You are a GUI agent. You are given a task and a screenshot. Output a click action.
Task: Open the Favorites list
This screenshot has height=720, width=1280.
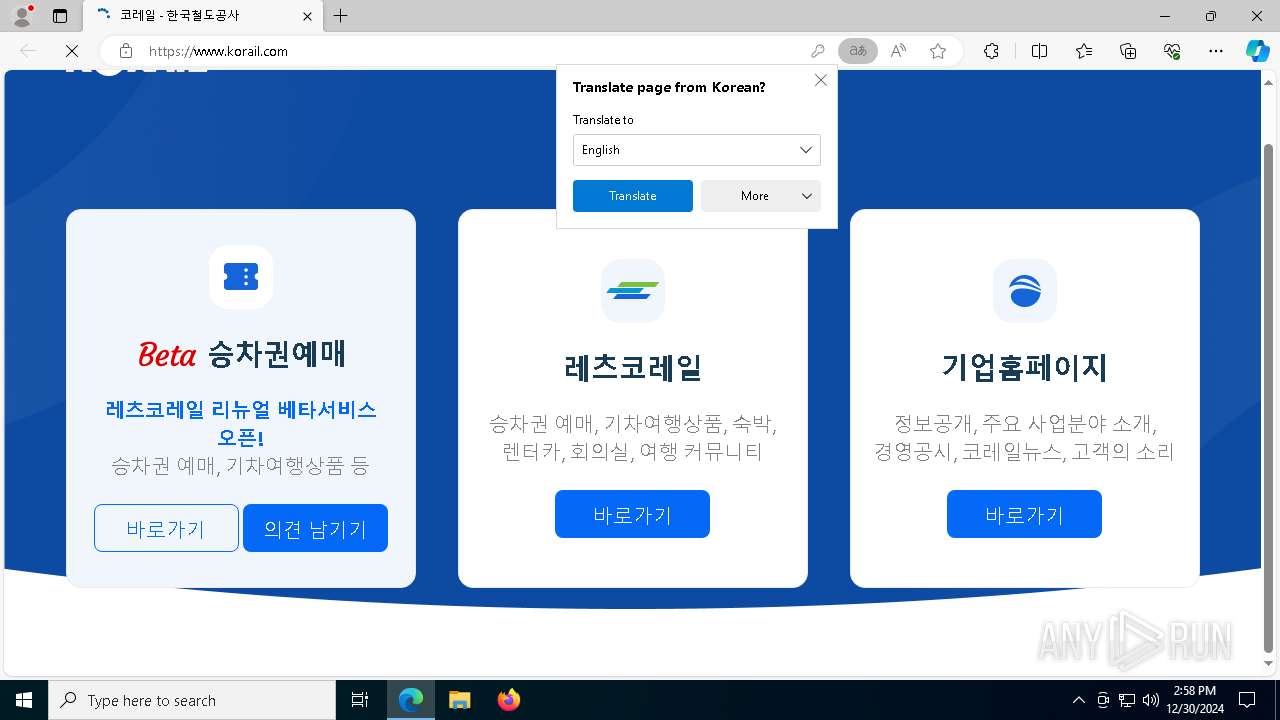pos(1084,51)
